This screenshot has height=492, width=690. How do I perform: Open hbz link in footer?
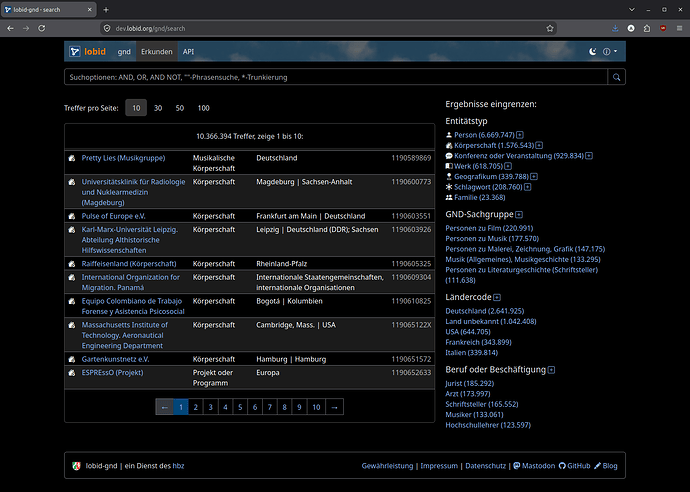[x=178, y=466]
